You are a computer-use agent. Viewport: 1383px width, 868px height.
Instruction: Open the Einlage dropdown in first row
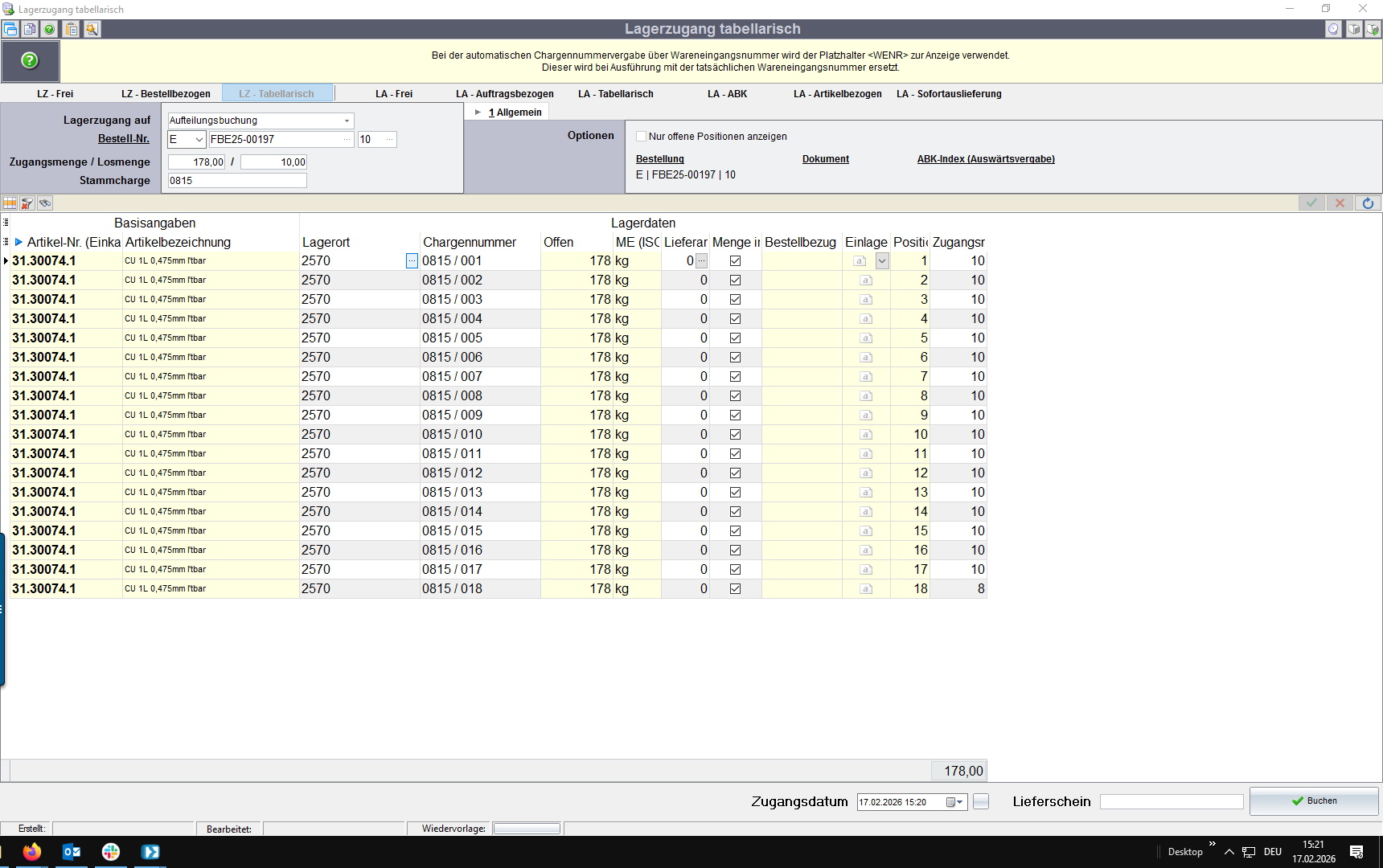882,261
